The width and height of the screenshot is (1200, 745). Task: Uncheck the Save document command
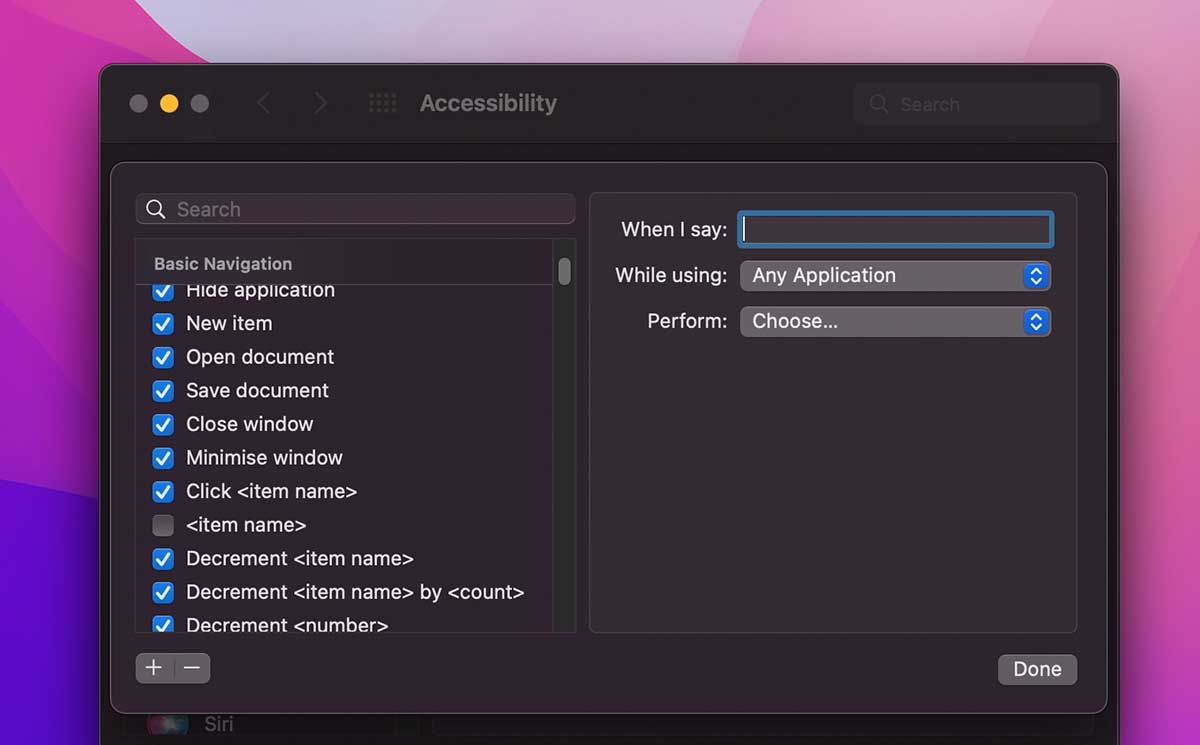tap(163, 391)
